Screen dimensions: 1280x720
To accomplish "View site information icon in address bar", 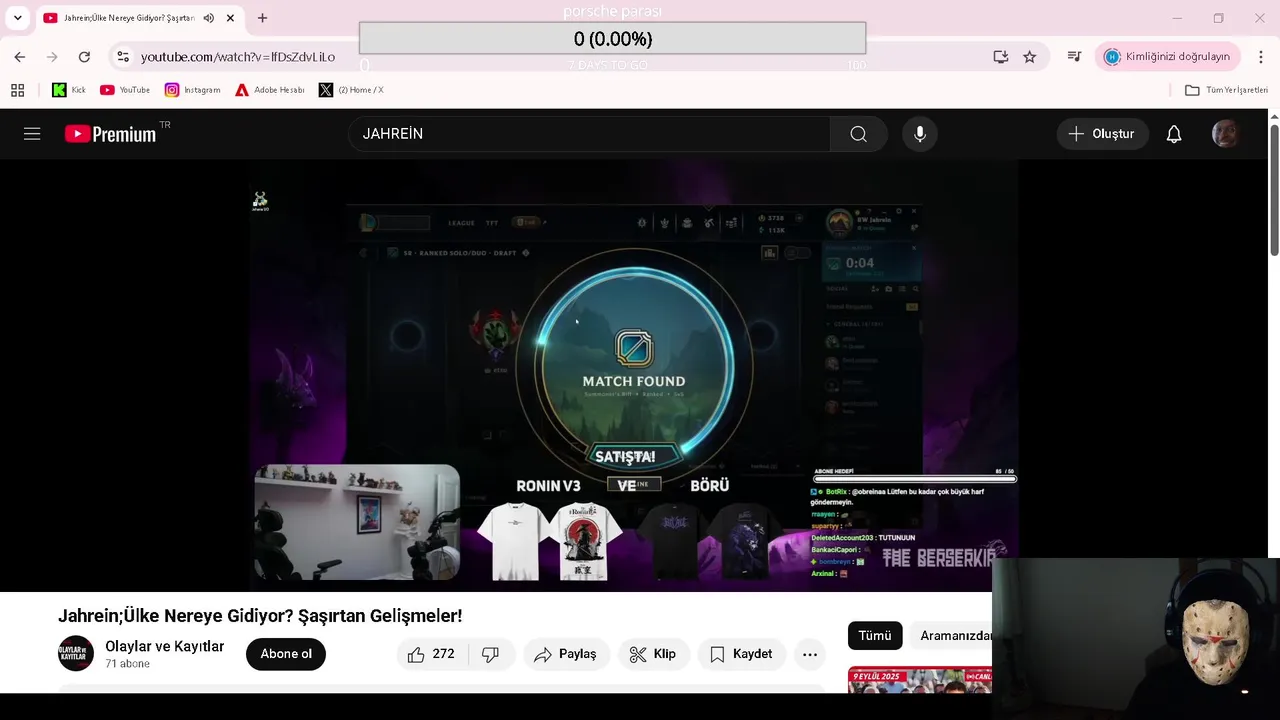I will [x=122, y=57].
